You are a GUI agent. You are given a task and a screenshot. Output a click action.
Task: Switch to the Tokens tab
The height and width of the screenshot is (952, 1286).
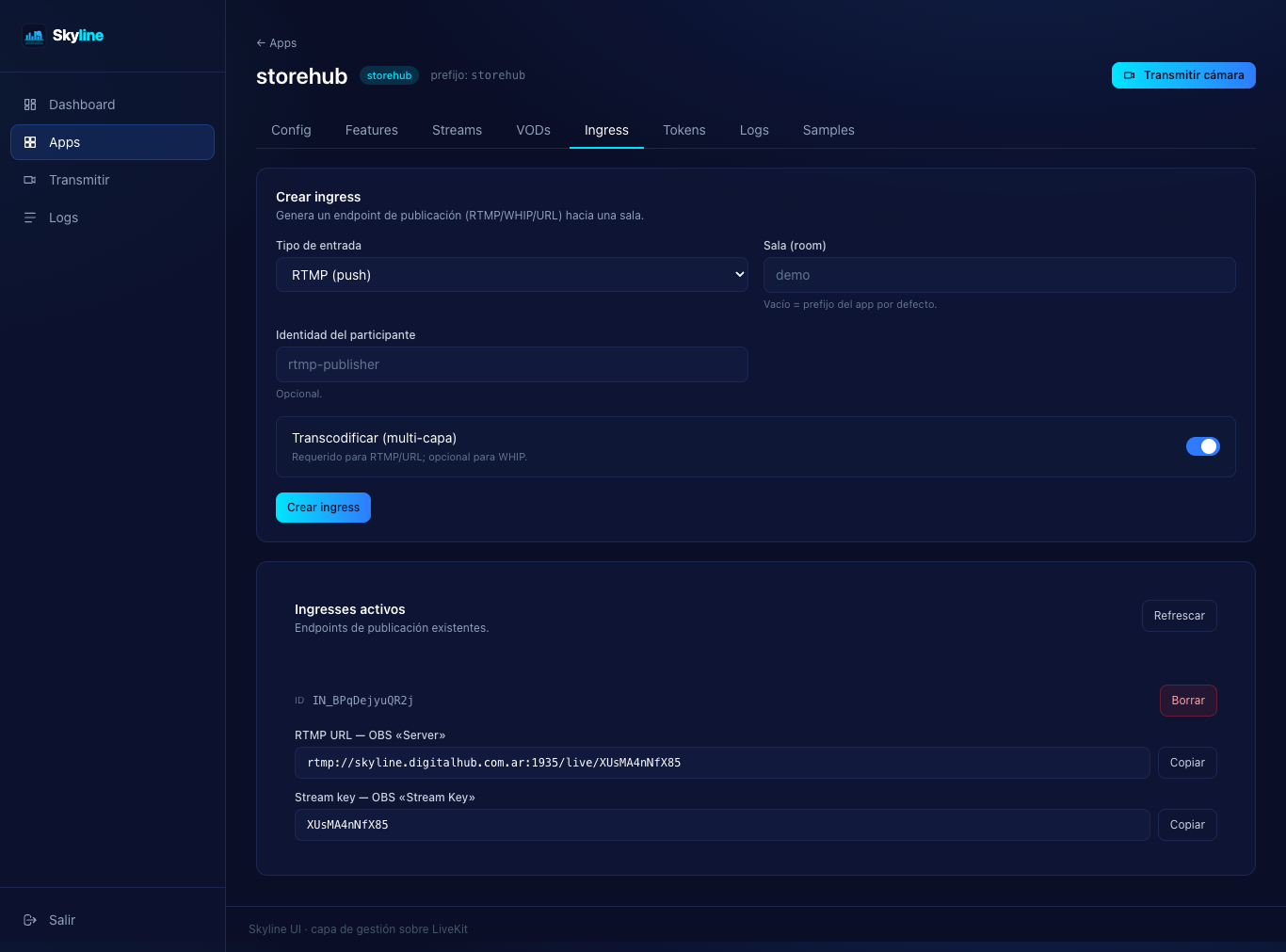pyautogui.click(x=684, y=130)
